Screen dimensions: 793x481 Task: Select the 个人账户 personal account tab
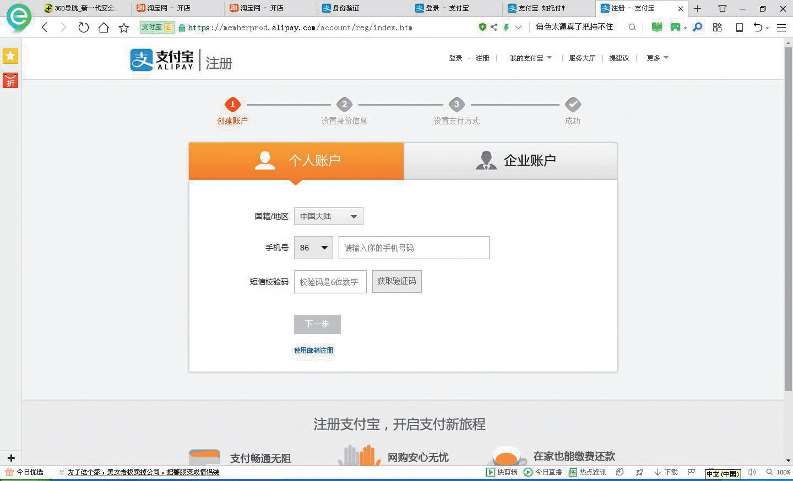296,161
